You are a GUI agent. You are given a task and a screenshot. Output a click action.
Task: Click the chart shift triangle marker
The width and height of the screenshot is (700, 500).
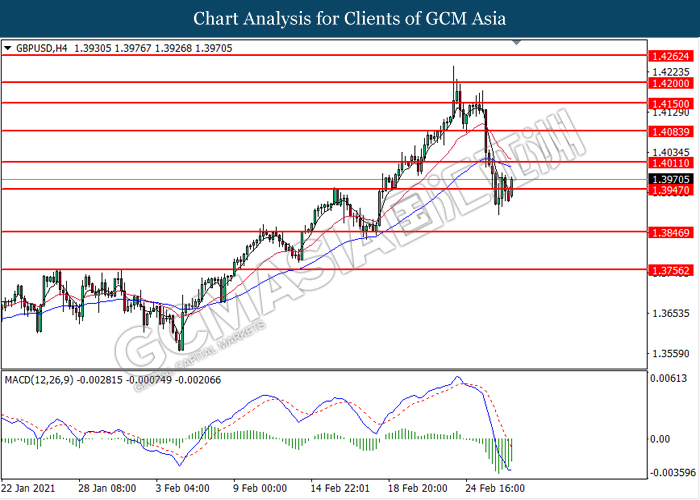coord(517,42)
